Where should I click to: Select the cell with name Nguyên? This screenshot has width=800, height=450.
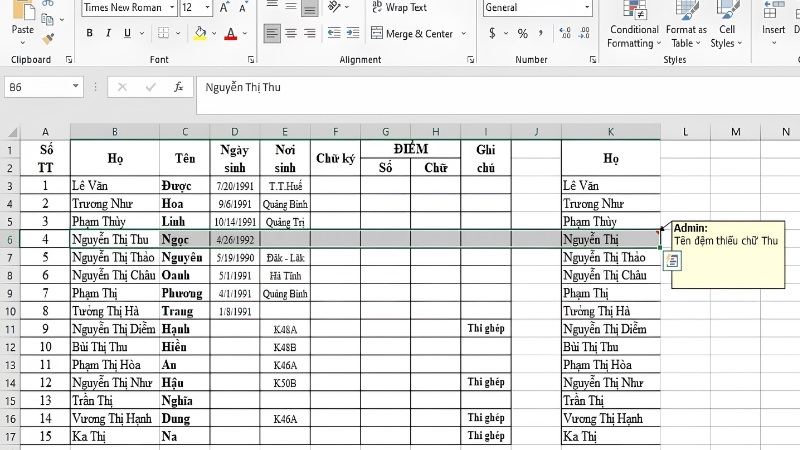pos(184,258)
